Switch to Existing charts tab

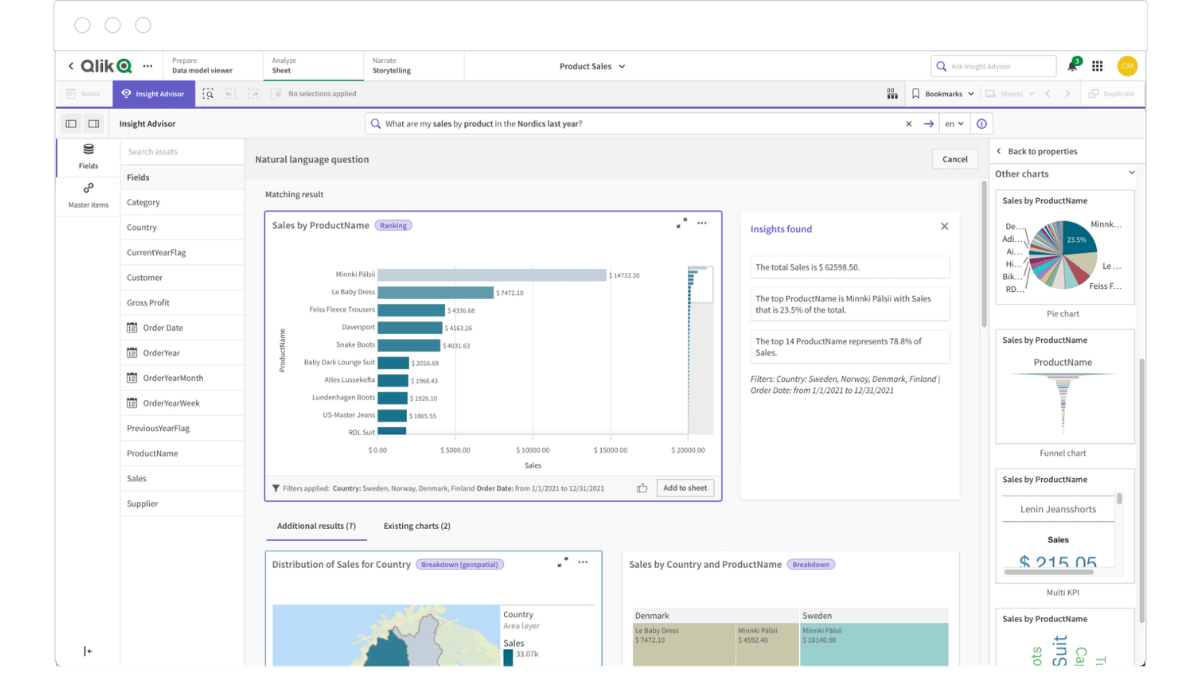coord(417,526)
